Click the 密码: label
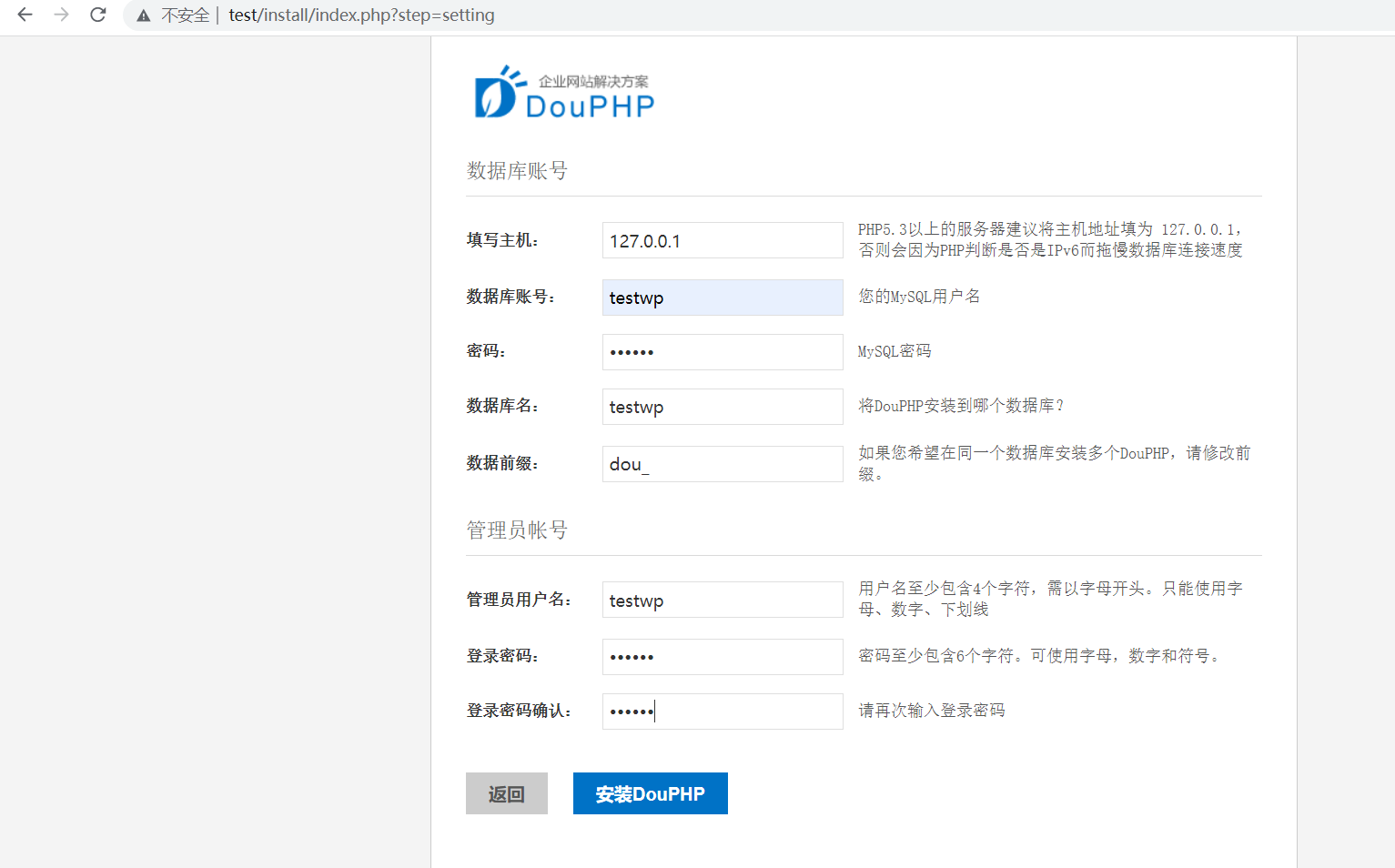This screenshot has height=868, width=1395. pos(486,351)
